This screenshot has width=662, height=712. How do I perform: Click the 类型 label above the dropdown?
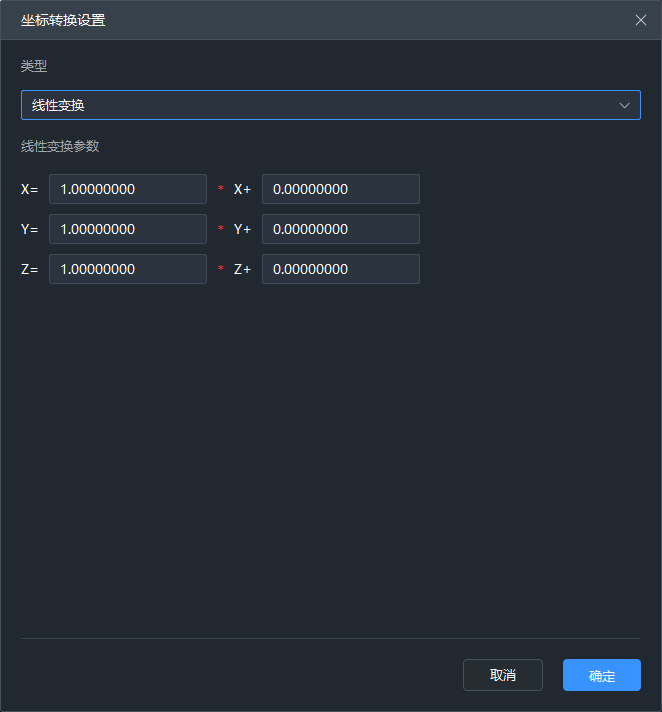coord(34,66)
